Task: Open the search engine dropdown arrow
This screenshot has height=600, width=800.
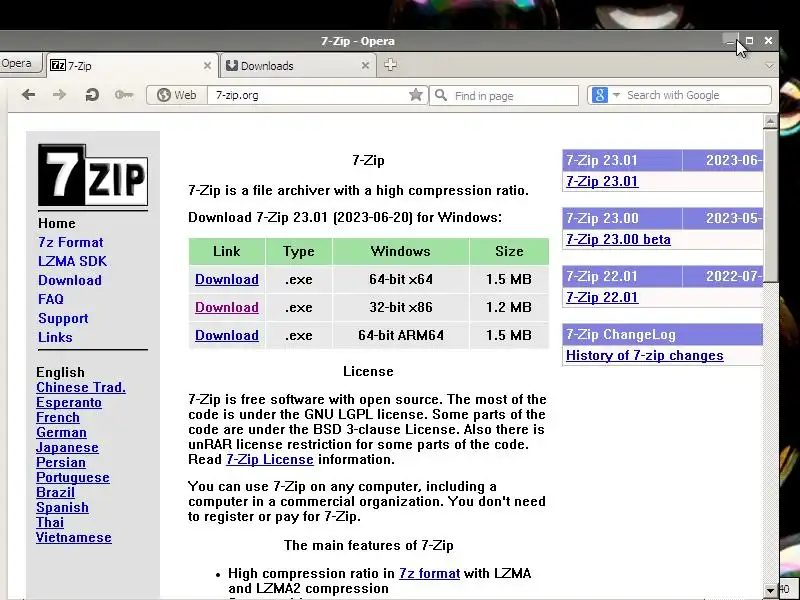Action: pos(616,95)
